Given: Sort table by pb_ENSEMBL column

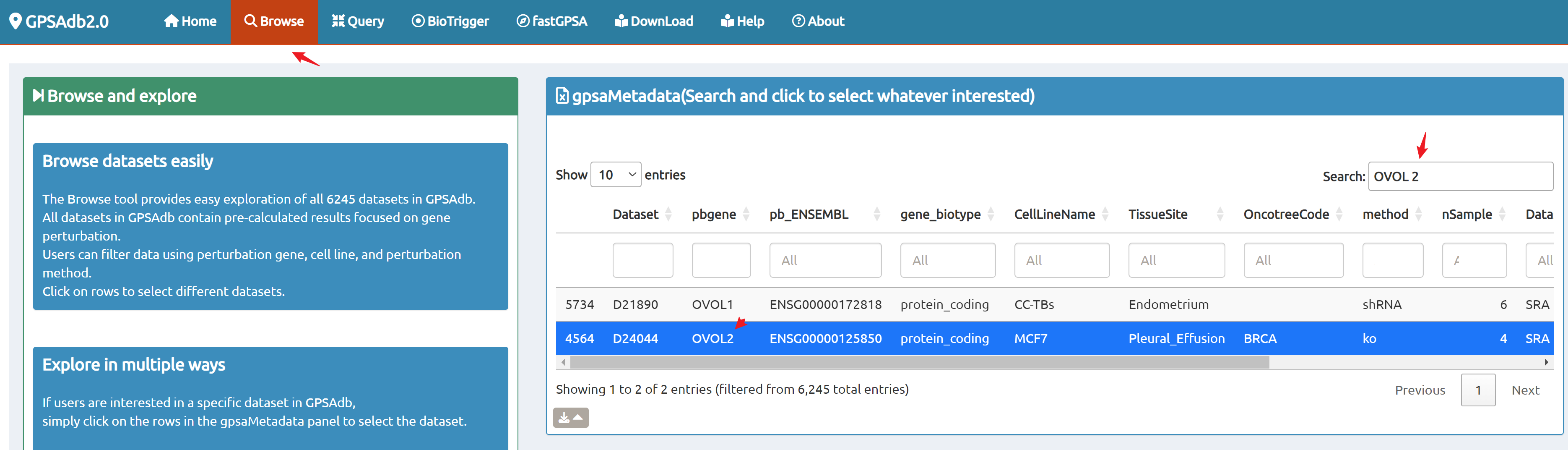Looking at the screenshot, I should [825, 215].
